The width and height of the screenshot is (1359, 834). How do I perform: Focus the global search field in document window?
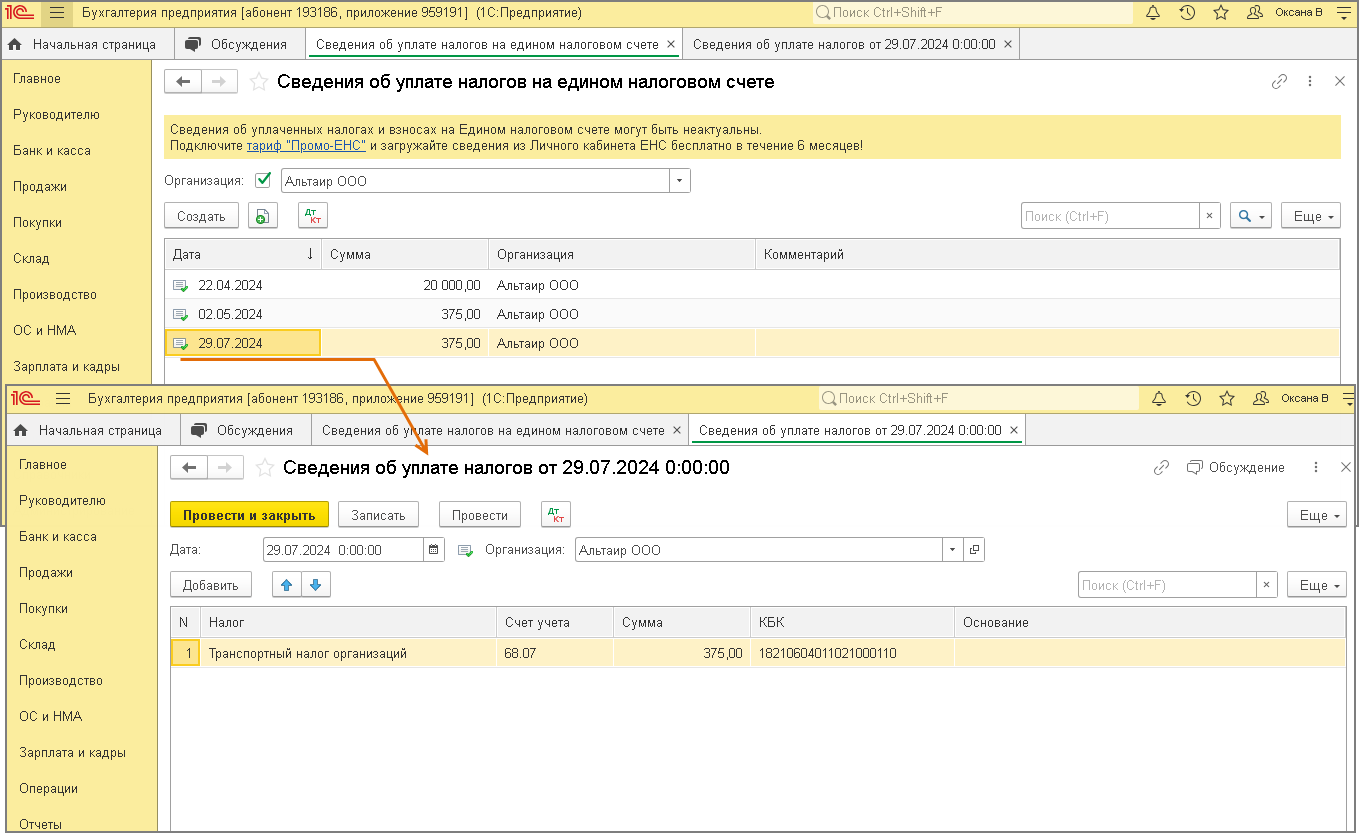[x=978, y=398]
